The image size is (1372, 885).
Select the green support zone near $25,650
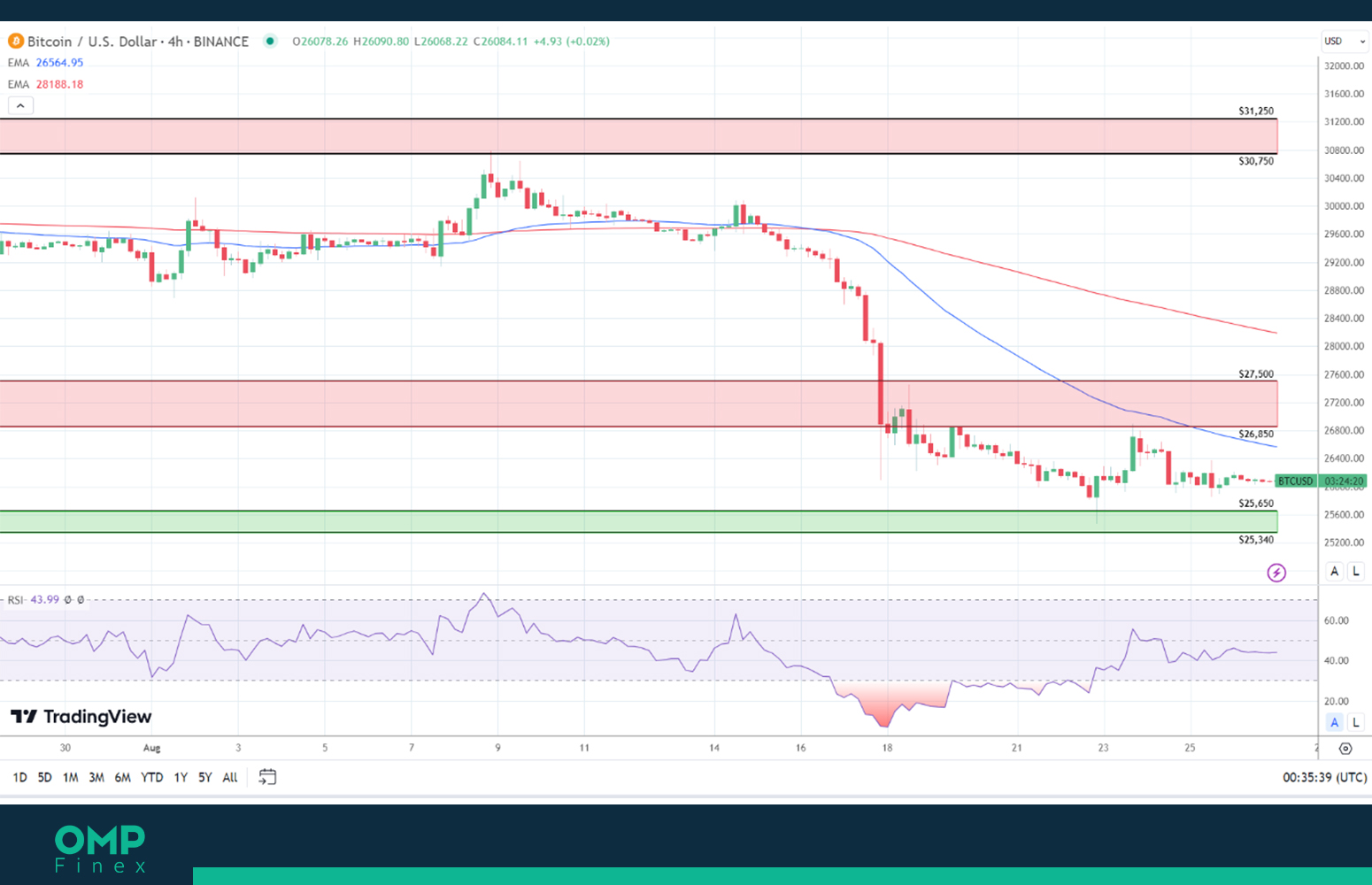(x=638, y=521)
